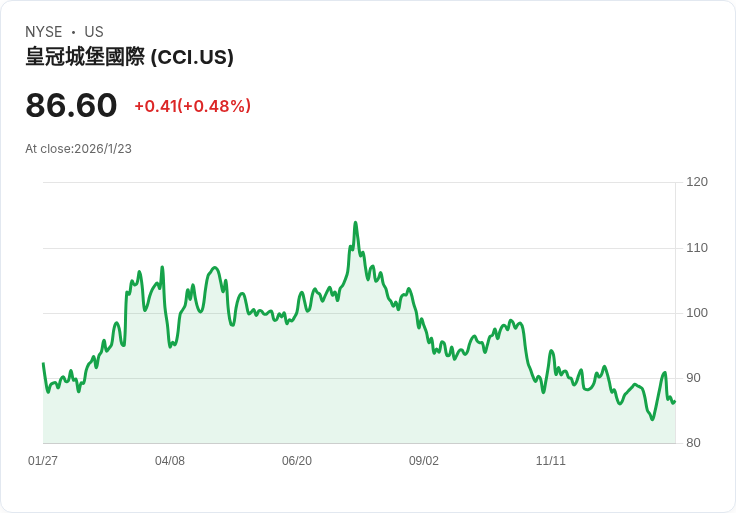Viewport: 736px width, 513px height.
Task: Click the leftmost start of the price line
Action: click(x=43, y=364)
